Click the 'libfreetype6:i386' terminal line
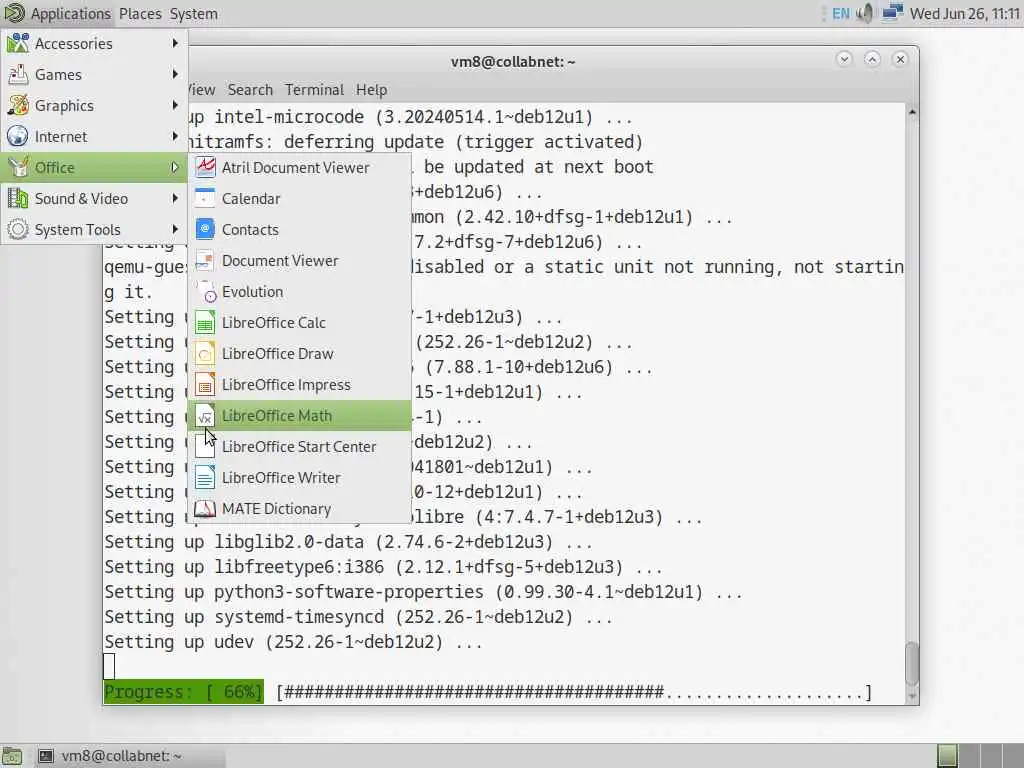 click(x=383, y=567)
